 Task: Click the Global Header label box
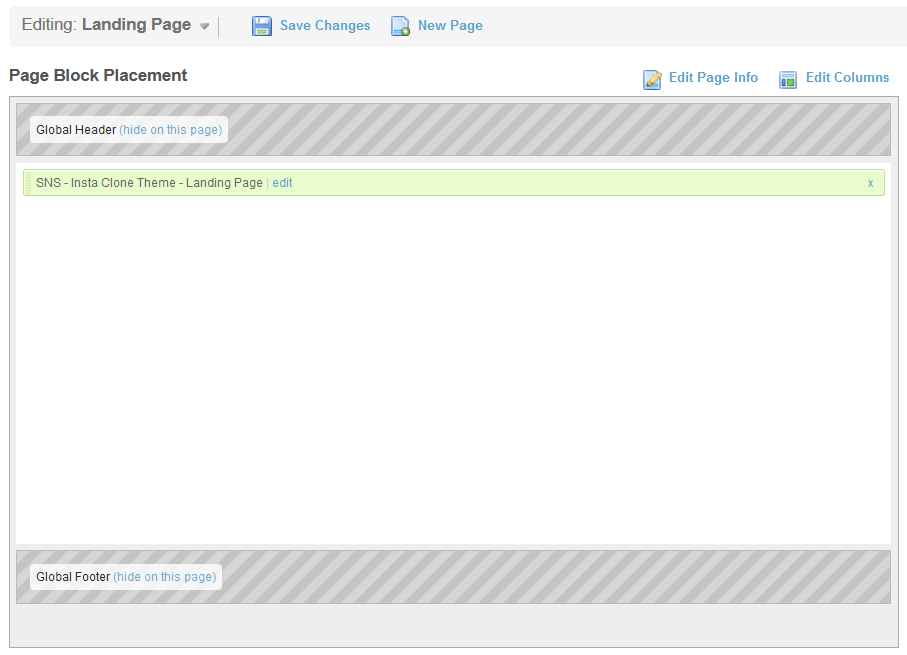coord(76,130)
